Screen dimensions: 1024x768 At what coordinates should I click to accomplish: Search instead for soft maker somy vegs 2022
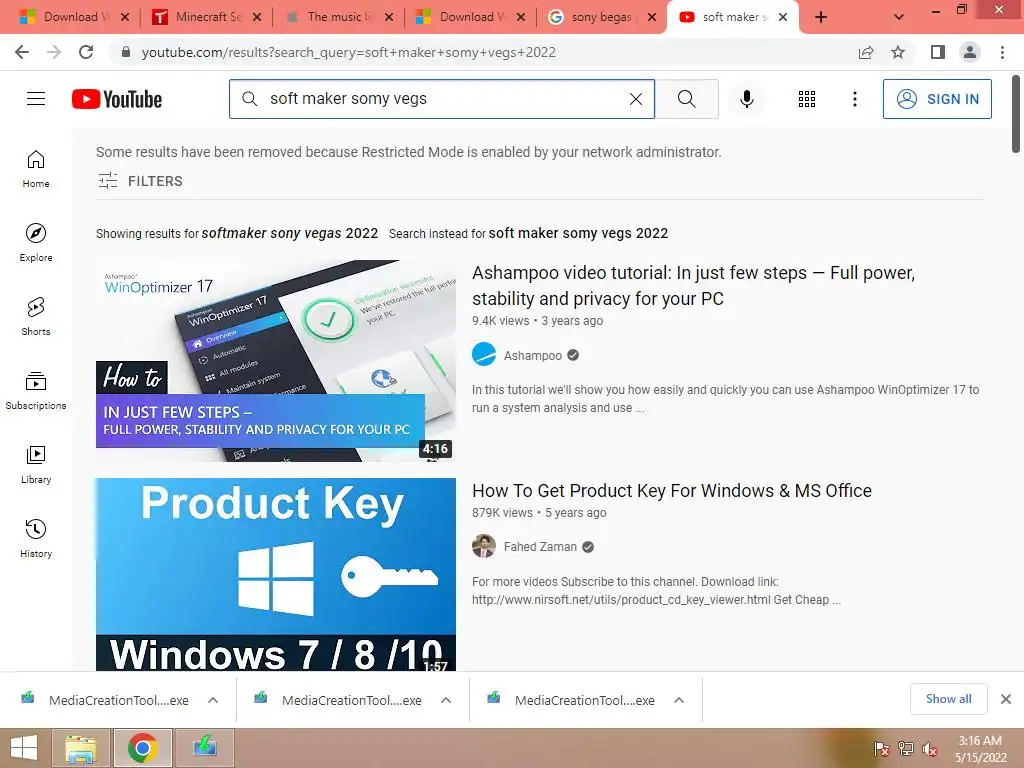(x=578, y=233)
